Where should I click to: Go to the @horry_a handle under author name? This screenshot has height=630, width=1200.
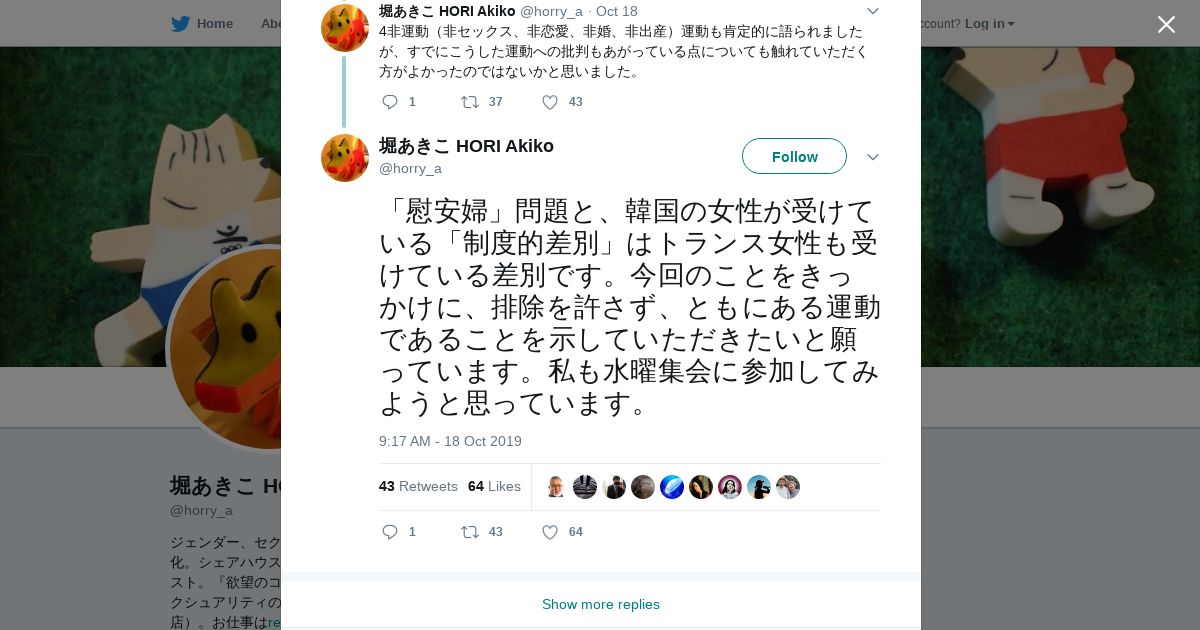(x=410, y=168)
